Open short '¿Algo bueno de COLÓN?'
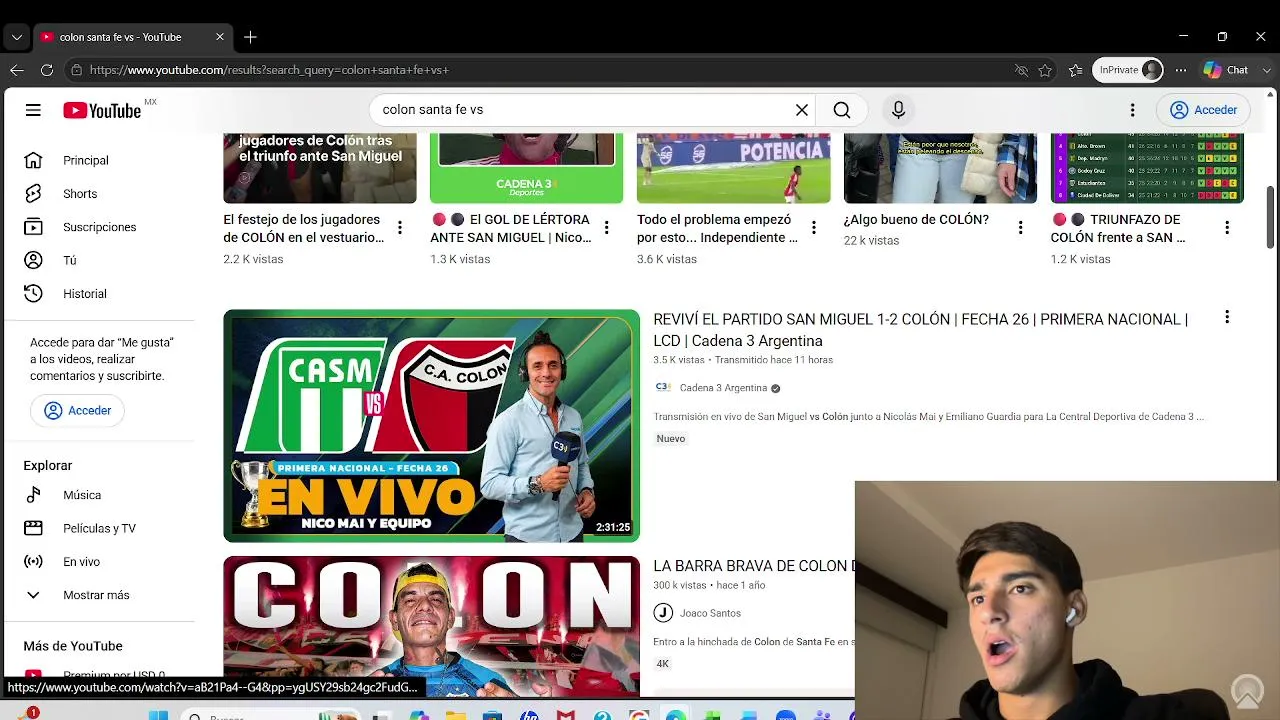Viewport: 1280px width, 720px height. (916, 220)
